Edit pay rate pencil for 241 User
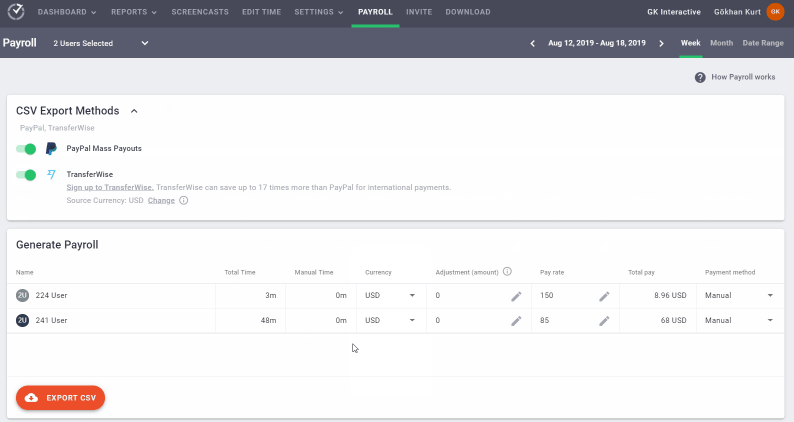794x422 pixels. click(604, 321)
